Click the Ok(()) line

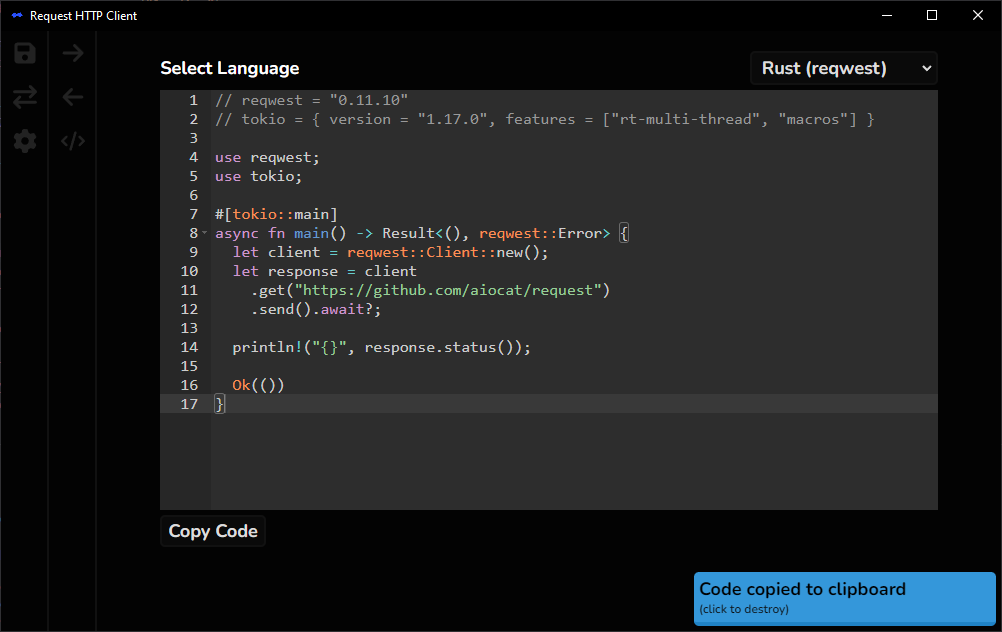[258, 385]
